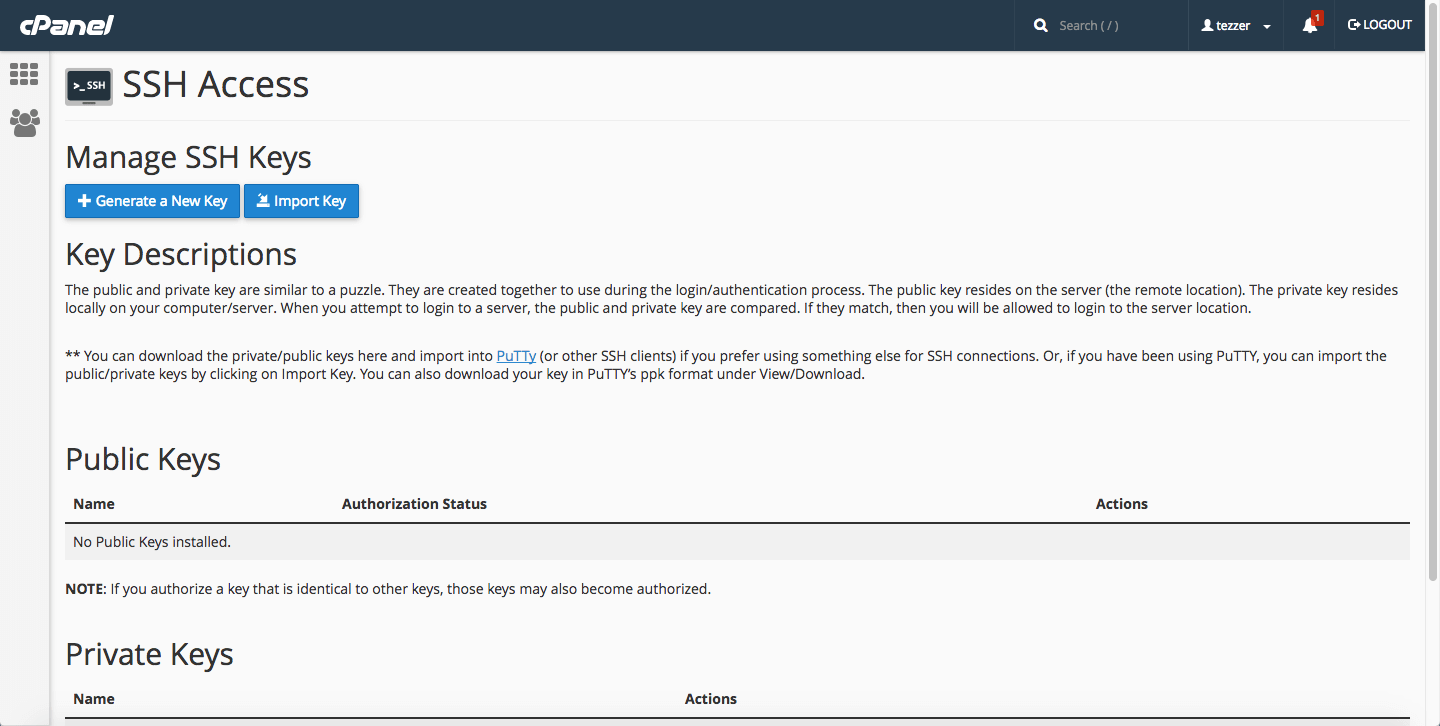Viewport: 1440px width, 726px height.
Task: Open the notifications bell
Action: coord(1310,25)
